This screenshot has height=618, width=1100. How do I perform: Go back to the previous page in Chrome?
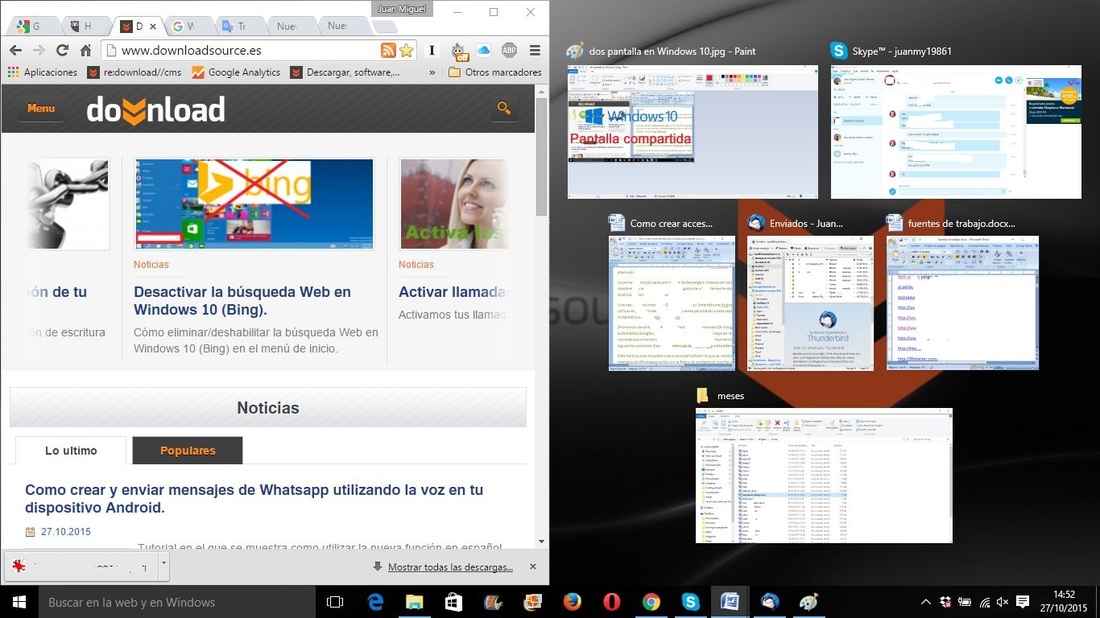click(x=15, y=50)
